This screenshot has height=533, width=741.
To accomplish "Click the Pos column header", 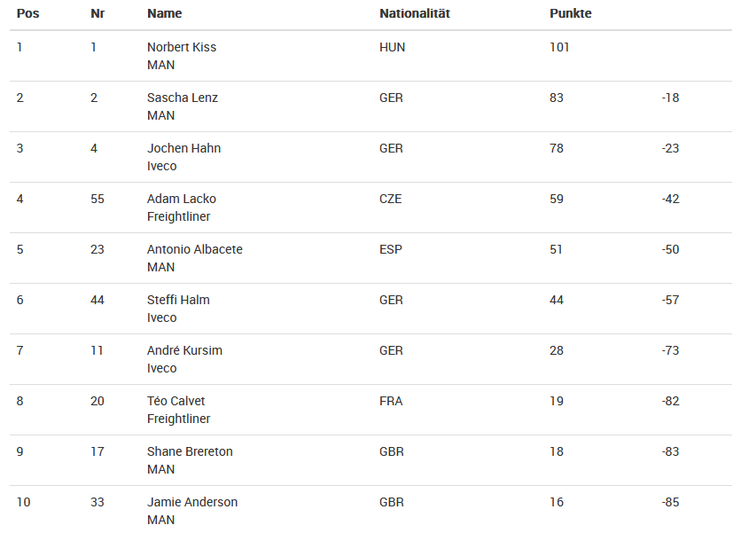I will (x=28, y=13).
